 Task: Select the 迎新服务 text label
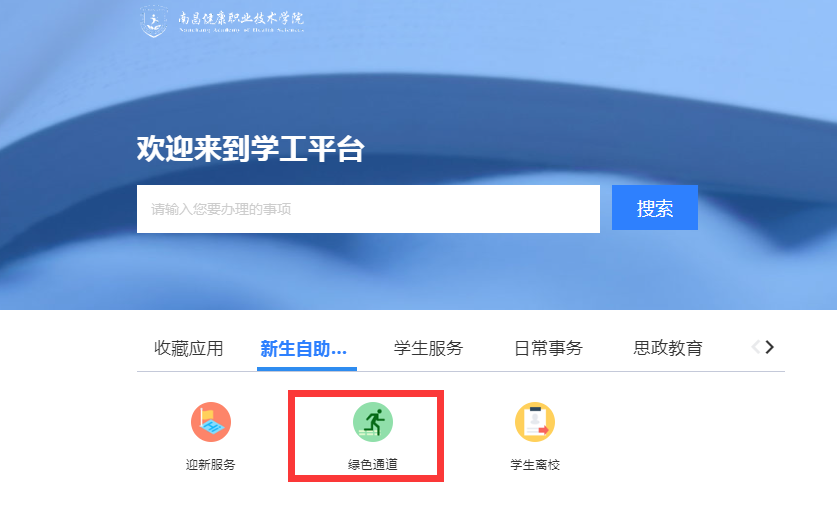[x=210, y=465]
